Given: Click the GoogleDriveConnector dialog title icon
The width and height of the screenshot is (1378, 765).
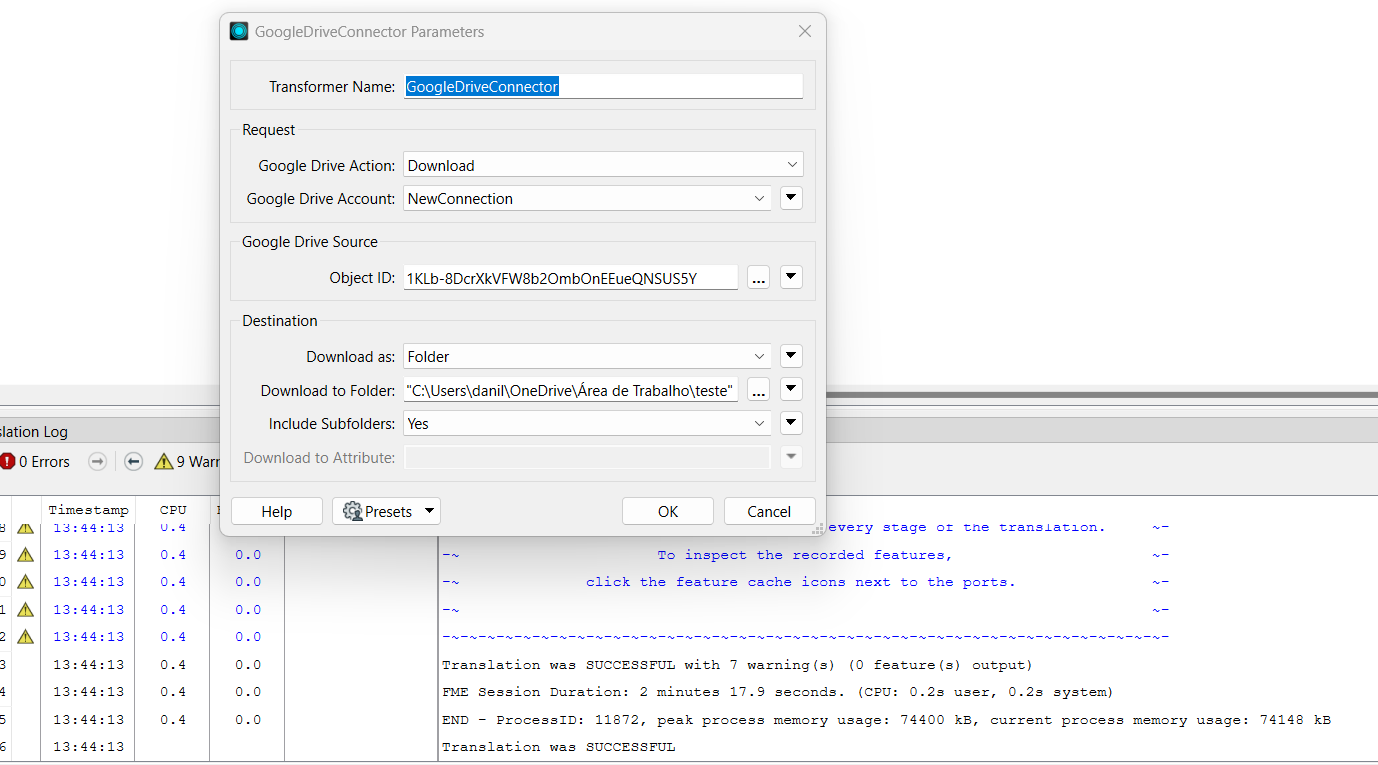Looking at the screenshot, I should pyautogui.click(x=239, y=31).
